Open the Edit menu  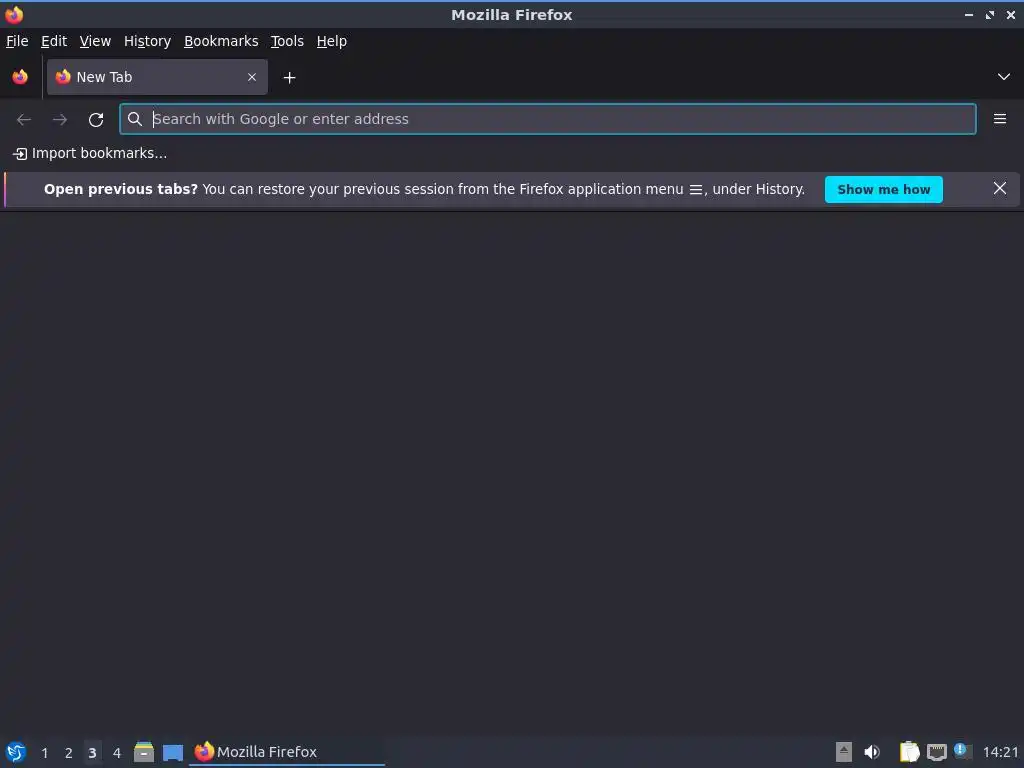54,41
